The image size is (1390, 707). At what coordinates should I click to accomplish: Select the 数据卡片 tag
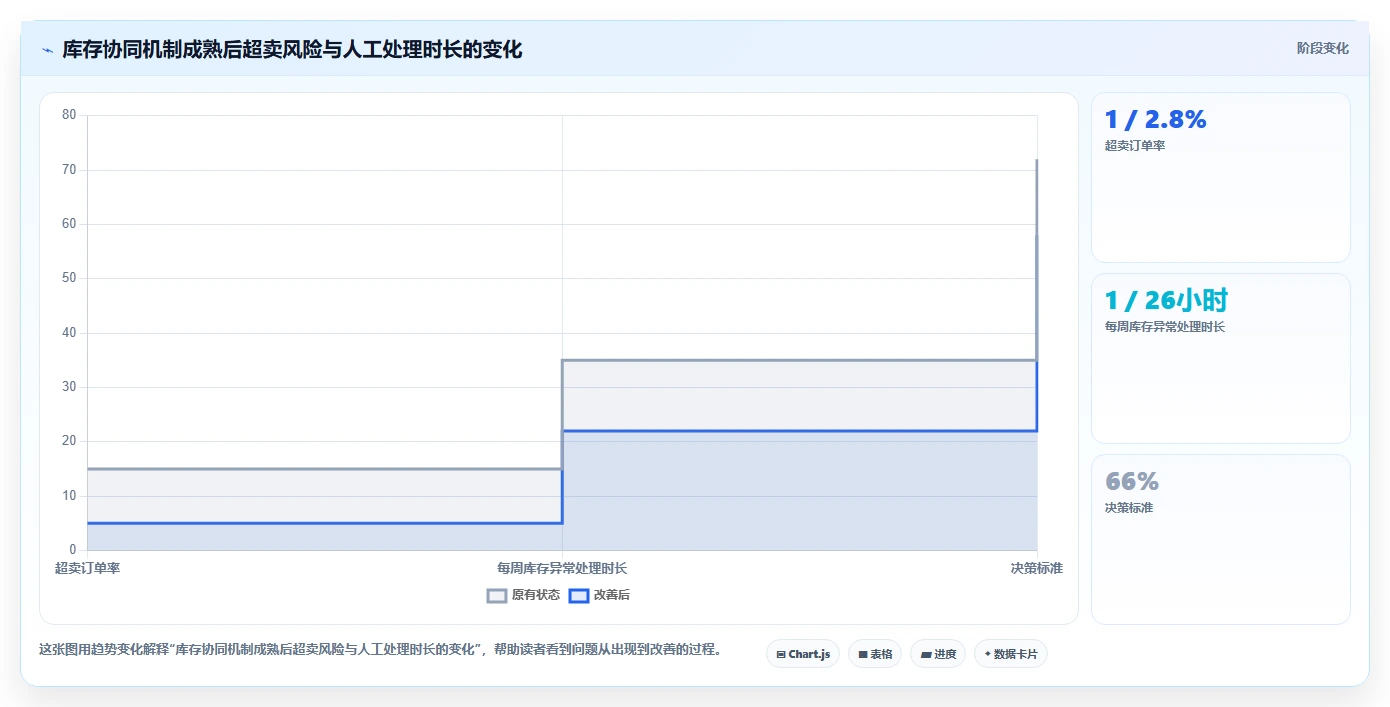tap(1011, 654)
